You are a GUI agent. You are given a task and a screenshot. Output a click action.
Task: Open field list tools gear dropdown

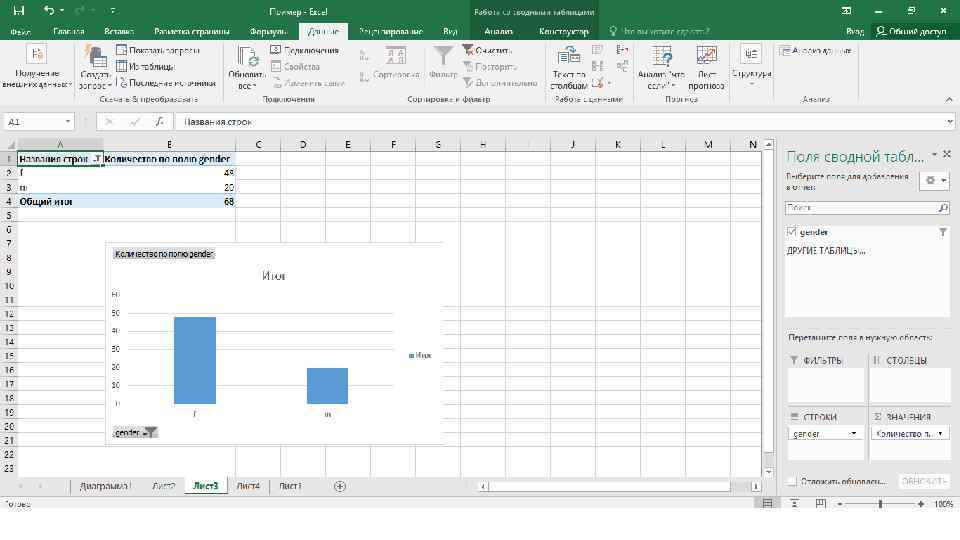coord(936,180)
